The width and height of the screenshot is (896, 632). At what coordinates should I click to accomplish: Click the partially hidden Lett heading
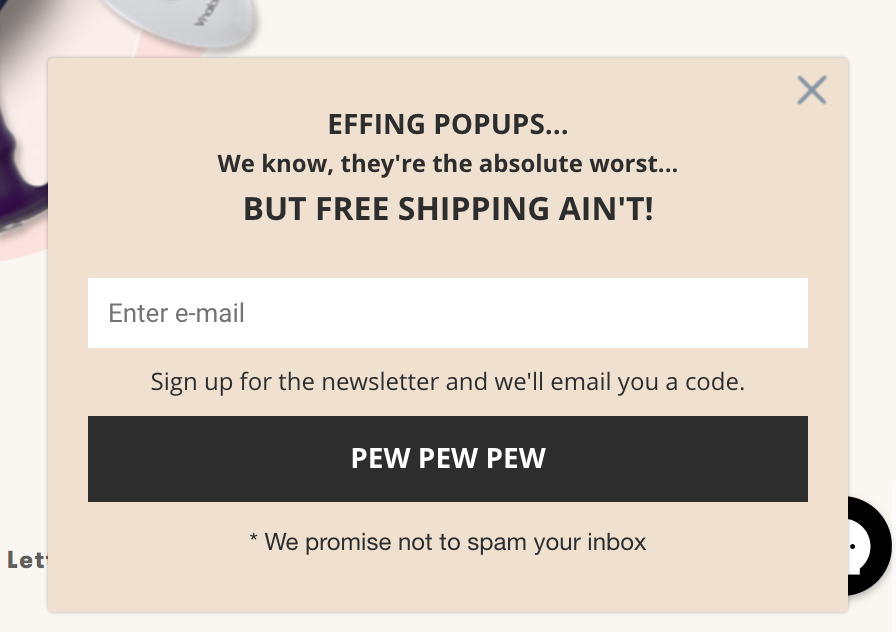coord(25,560)
